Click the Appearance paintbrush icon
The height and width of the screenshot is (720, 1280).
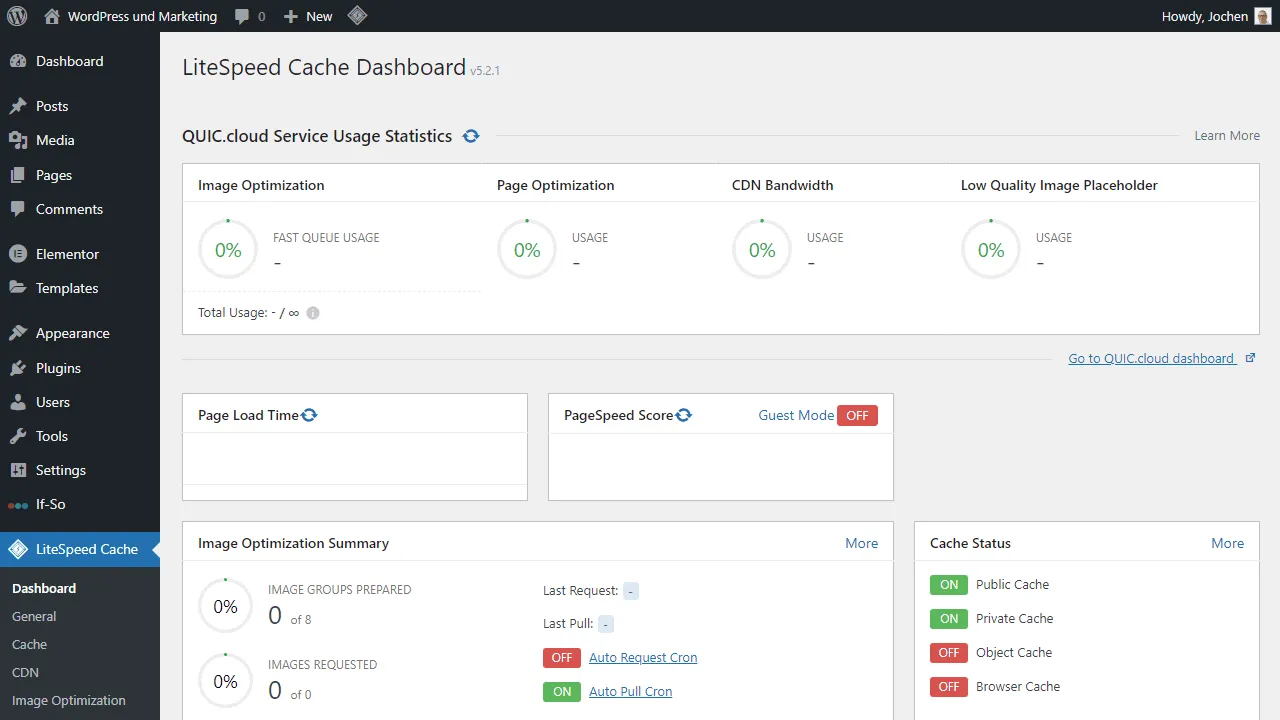[18, 333]
